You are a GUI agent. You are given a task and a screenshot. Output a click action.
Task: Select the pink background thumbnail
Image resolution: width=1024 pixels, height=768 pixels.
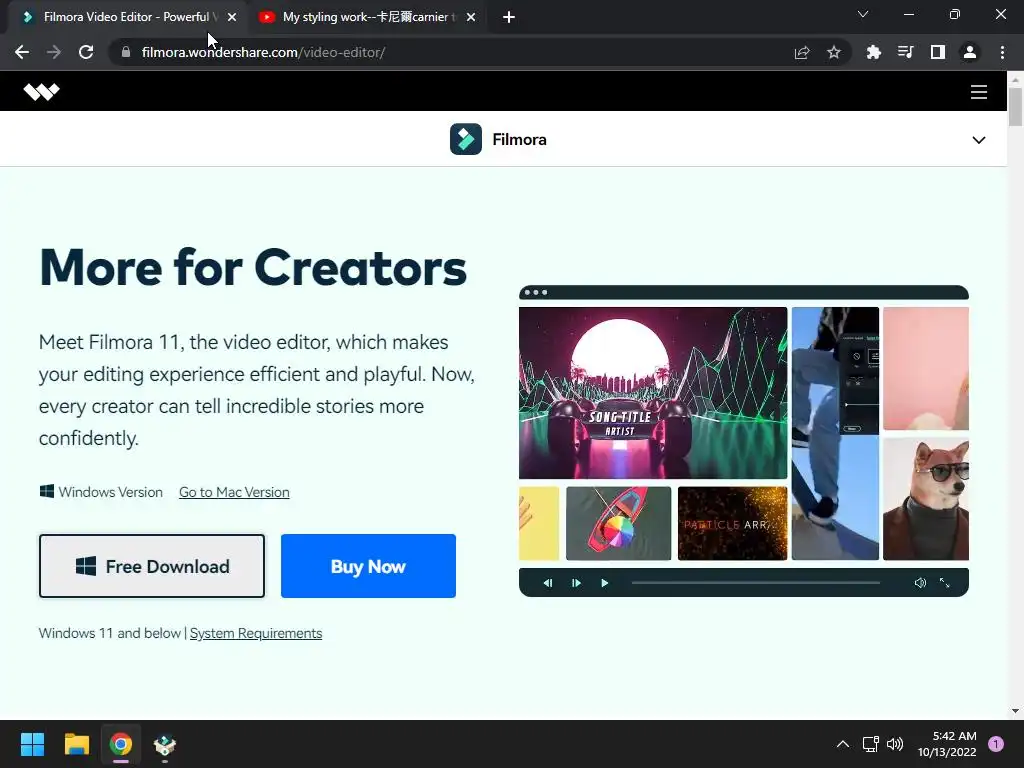(x=926, y=369)
